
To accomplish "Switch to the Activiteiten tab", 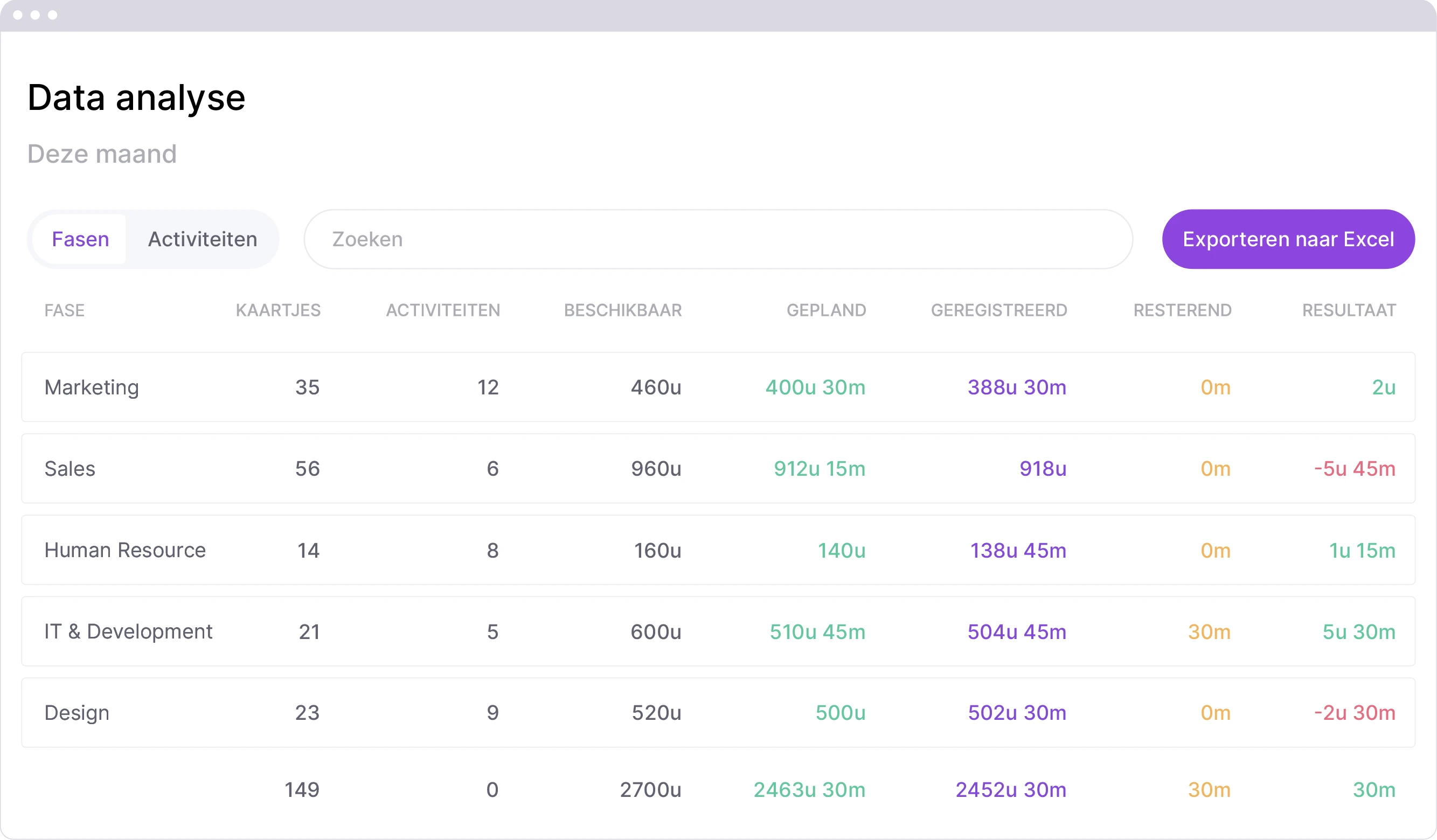I will (203, 239).
